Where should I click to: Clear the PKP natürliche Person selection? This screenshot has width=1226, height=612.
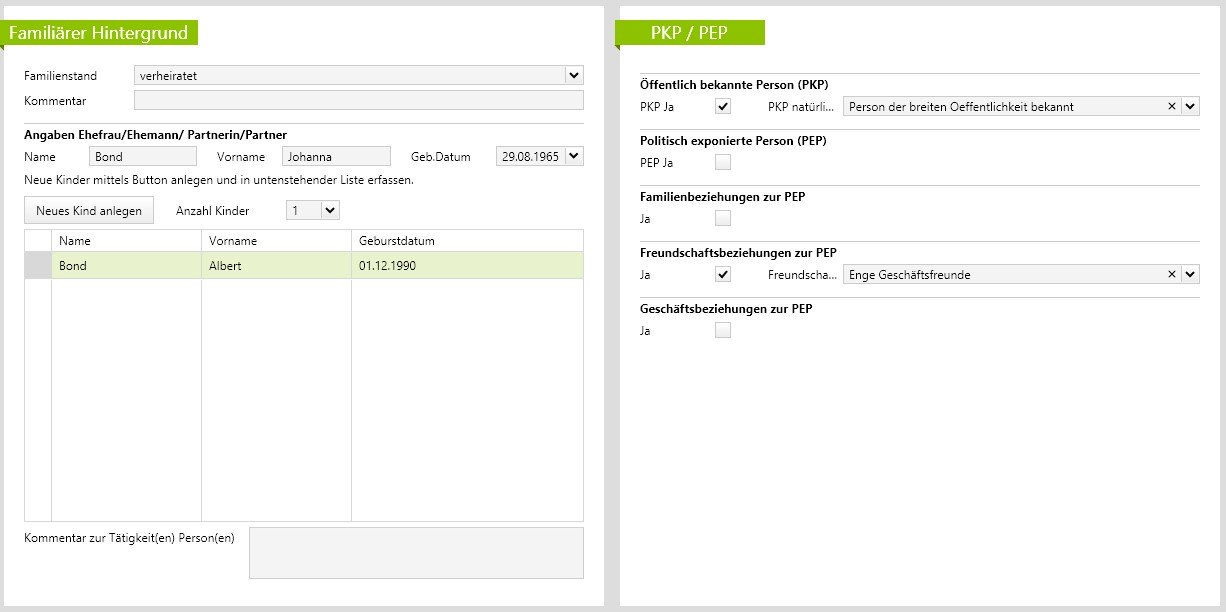[x=1171, y=106]
